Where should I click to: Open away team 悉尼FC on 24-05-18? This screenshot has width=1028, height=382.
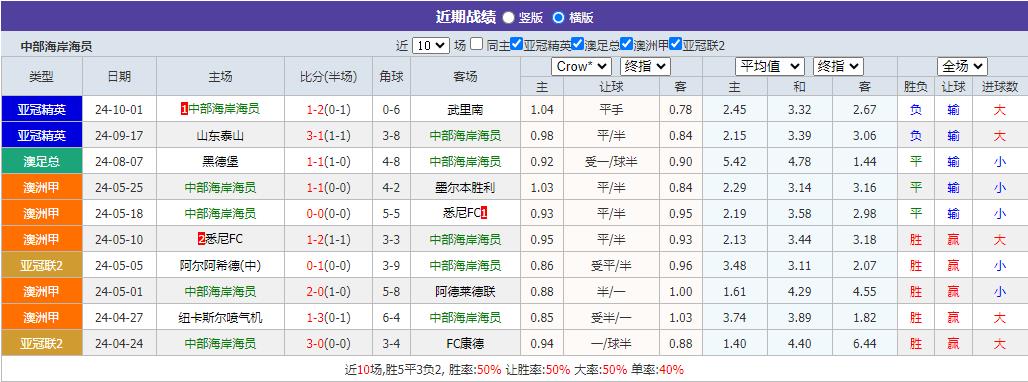tap(462, 213)
